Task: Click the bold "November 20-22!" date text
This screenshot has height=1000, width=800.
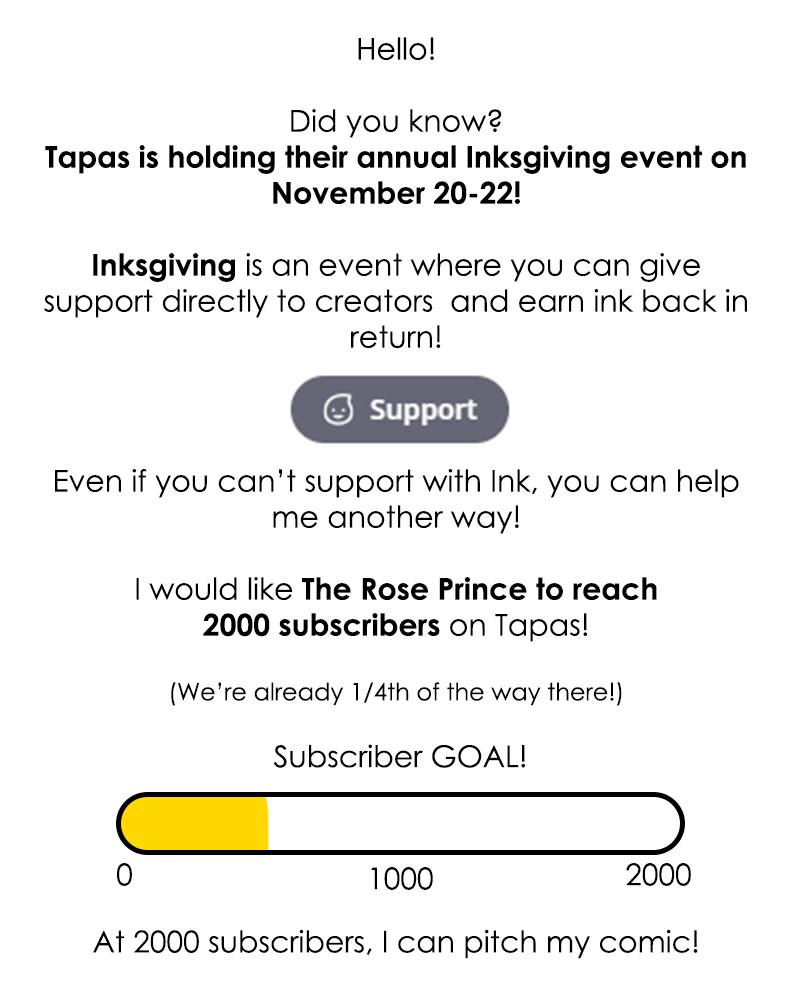Action: coord(396,193)
